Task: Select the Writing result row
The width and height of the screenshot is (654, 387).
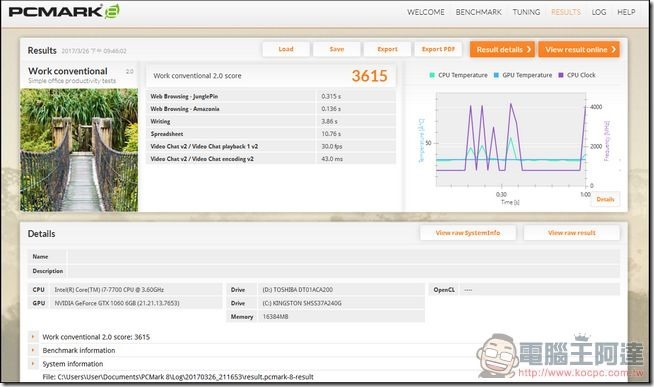Action: [x=271, y=121]
